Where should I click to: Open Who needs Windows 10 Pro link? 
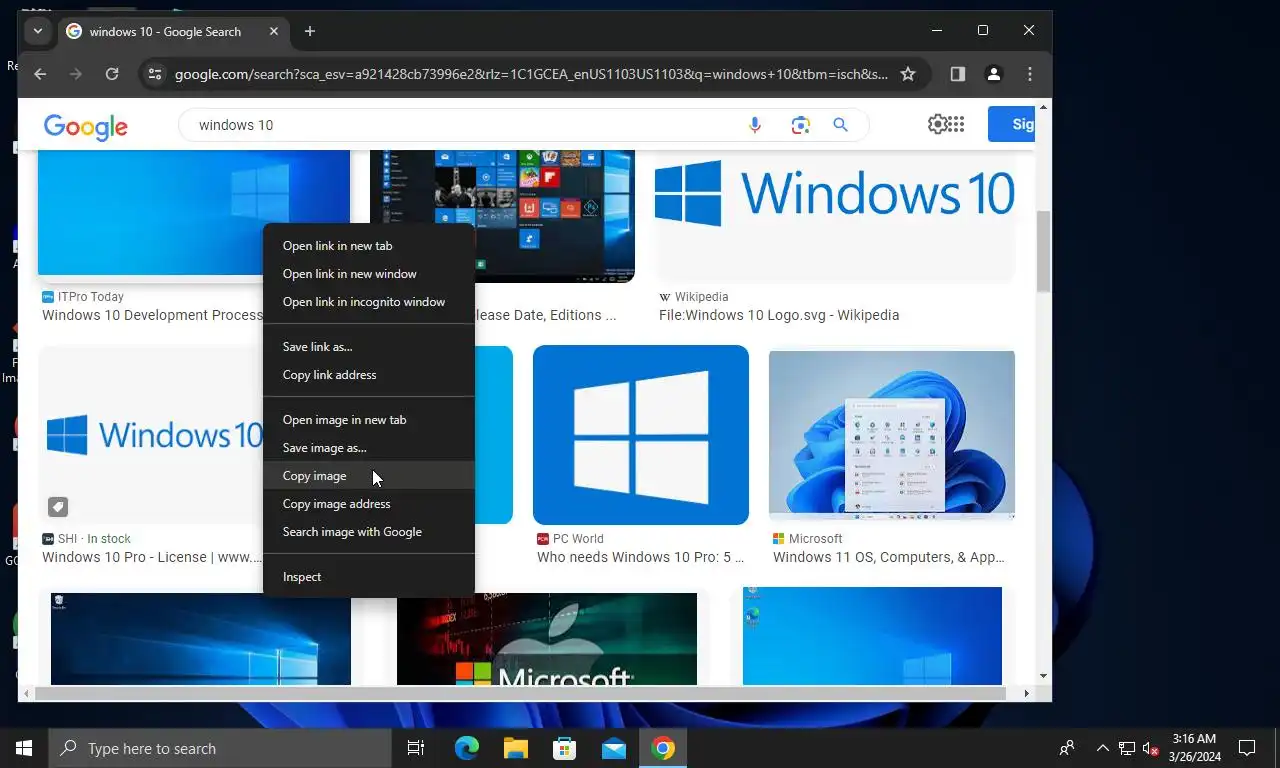tap(641, 557)
